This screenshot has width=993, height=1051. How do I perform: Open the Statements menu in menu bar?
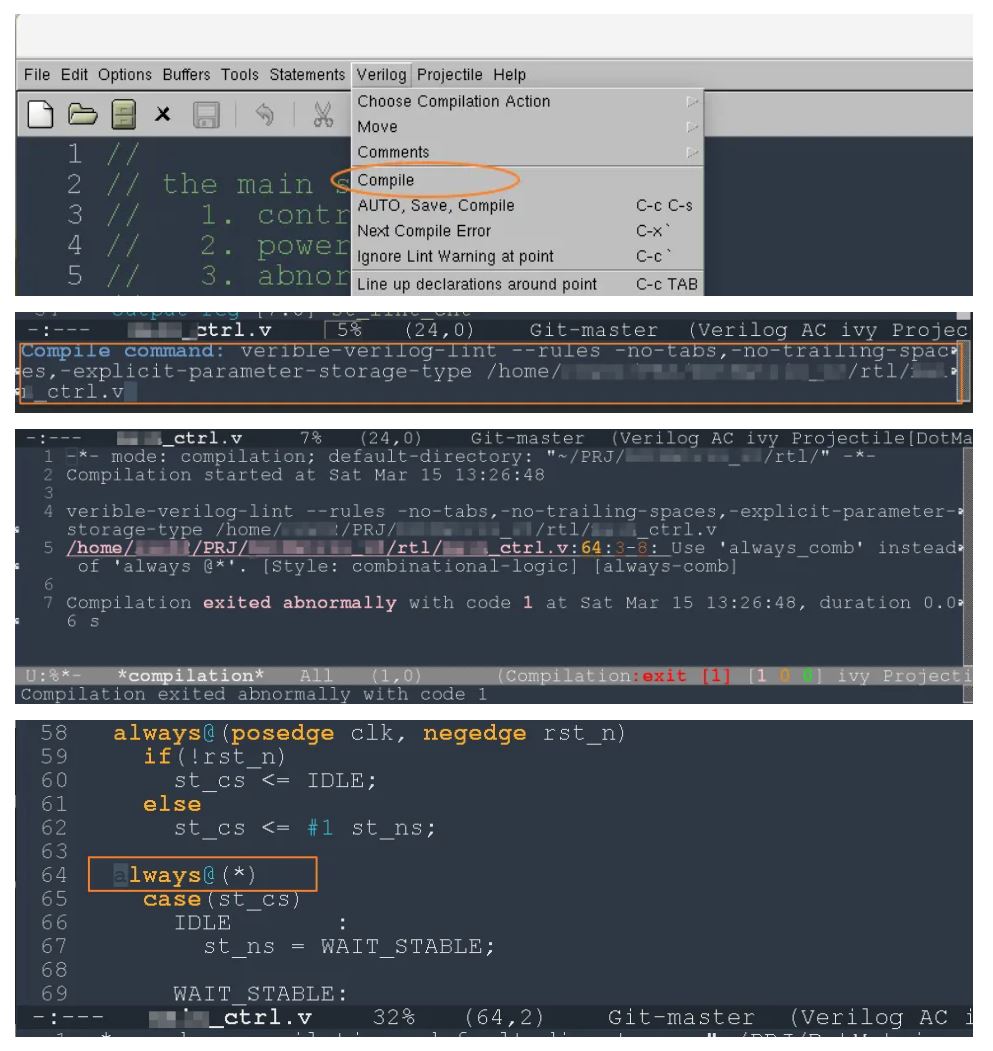(307, 75)
